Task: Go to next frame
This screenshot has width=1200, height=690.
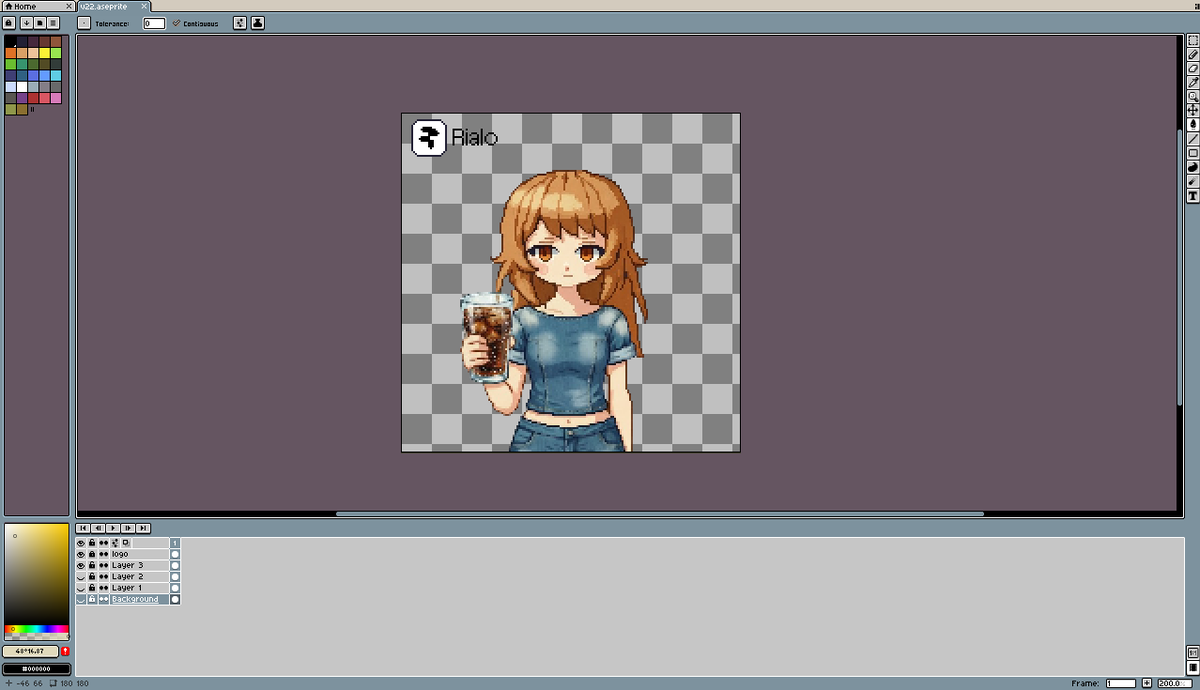Action: pos(128,527)
